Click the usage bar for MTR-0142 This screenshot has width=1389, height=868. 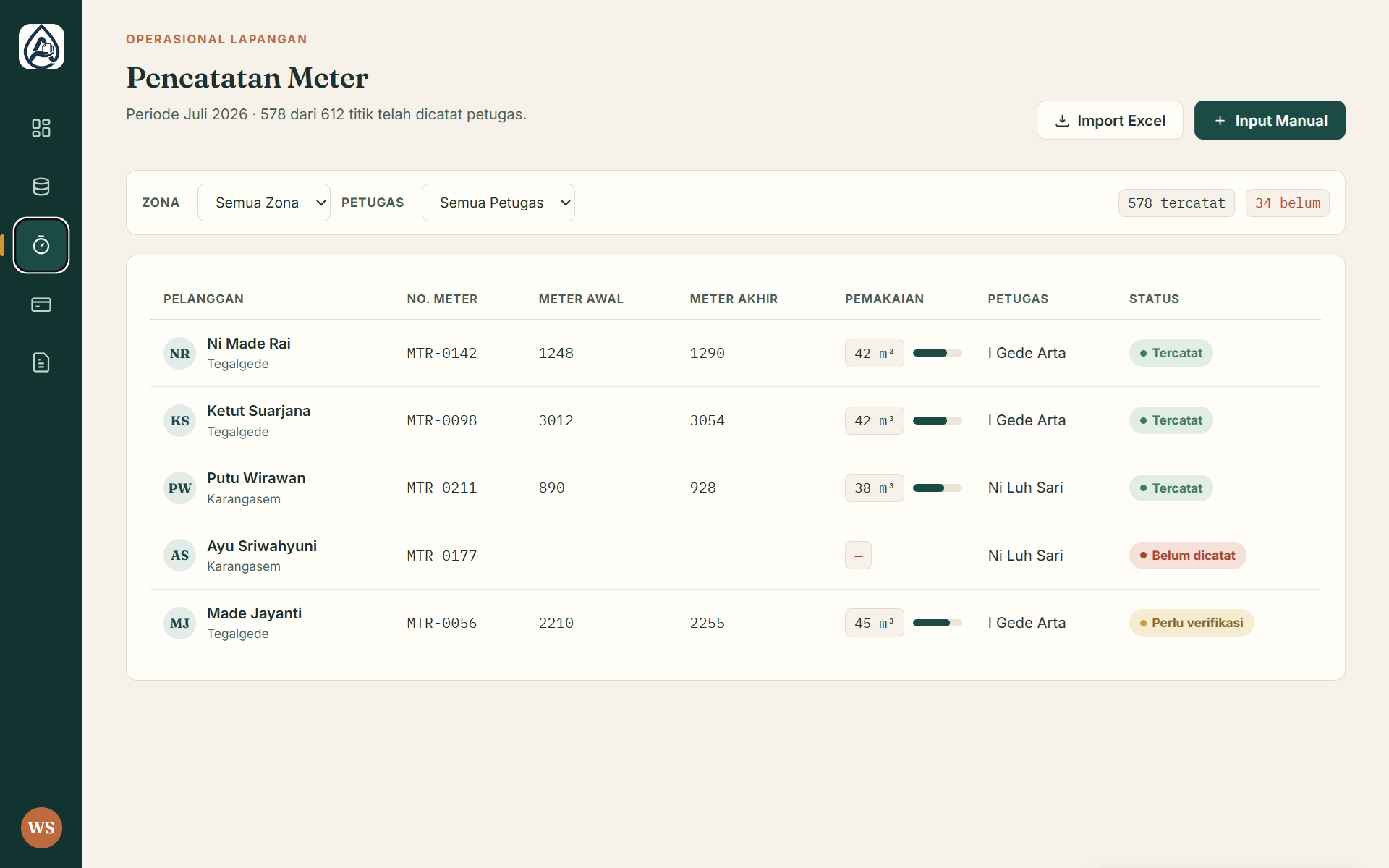tap(938, 353)
